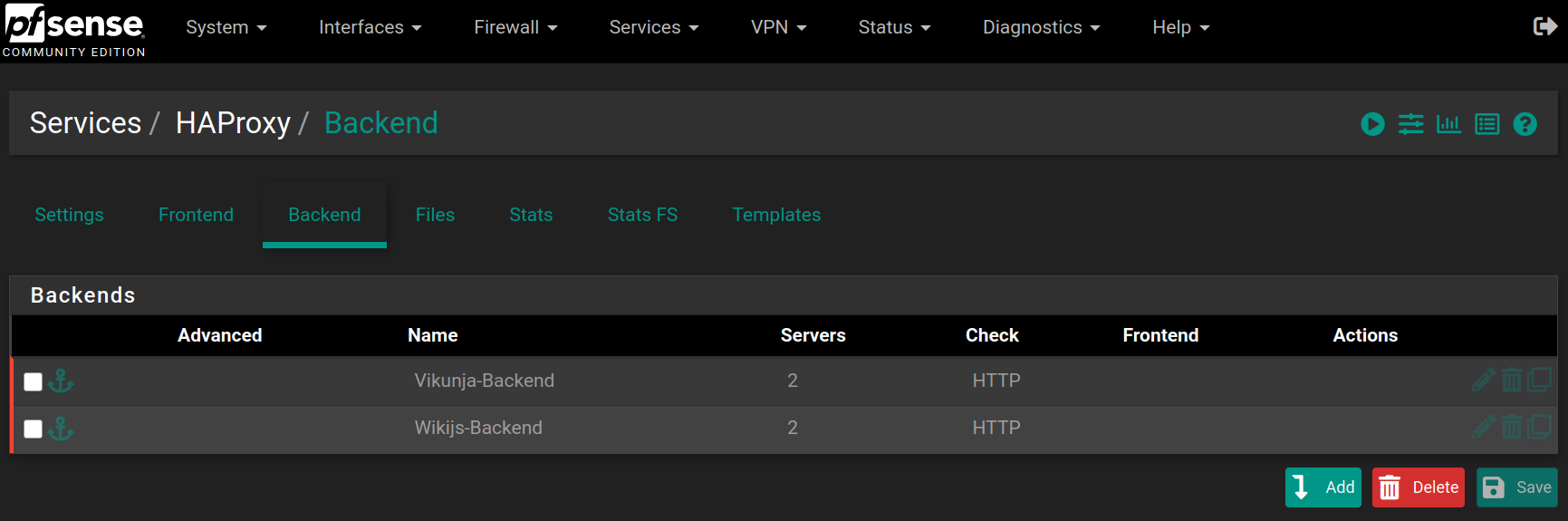Open the Firewall dropdown menu
1568x521 pixels.
click(515, 27)
